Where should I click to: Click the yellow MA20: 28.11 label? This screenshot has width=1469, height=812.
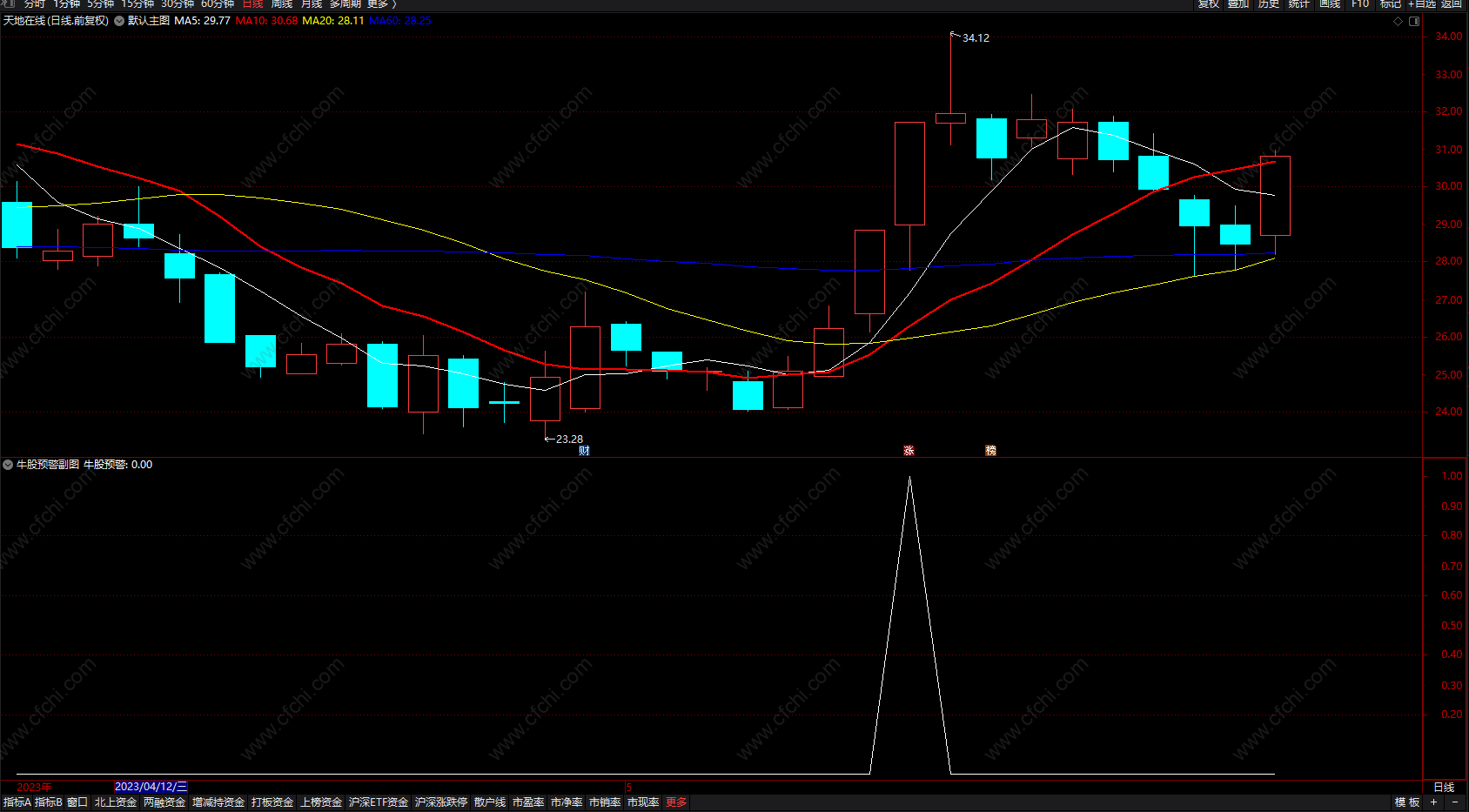(x=333, y=21)
